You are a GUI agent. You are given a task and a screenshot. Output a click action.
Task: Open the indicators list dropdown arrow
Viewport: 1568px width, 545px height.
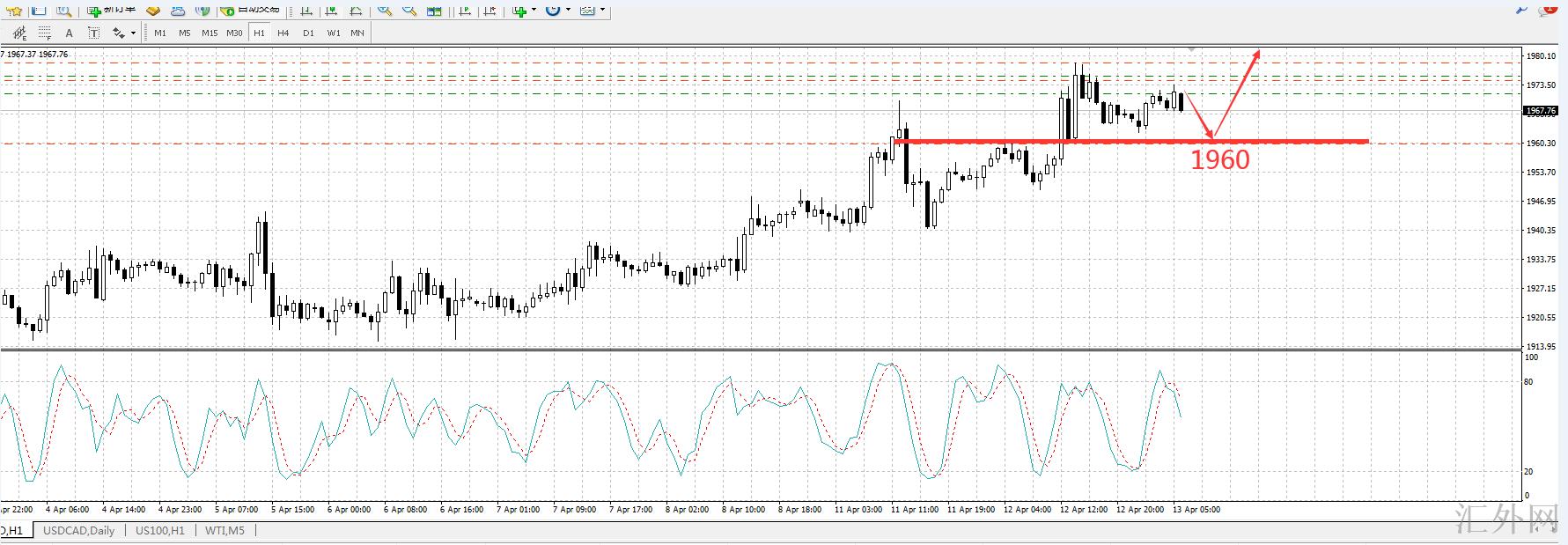pos(534,11)
